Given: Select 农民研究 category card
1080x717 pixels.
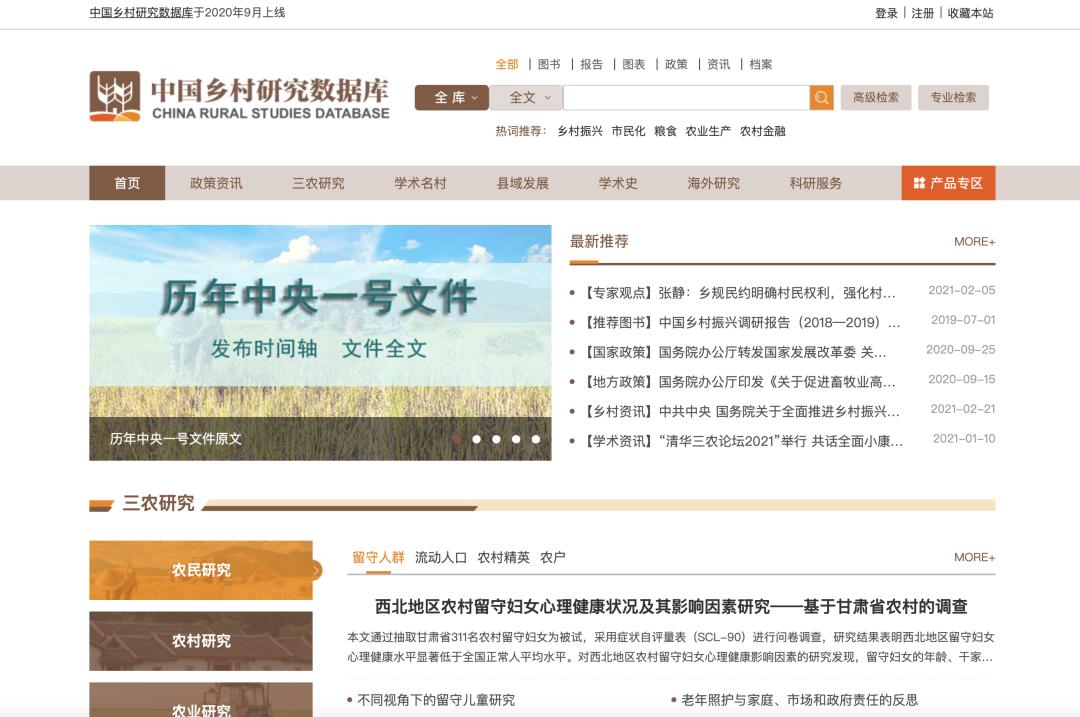Looking at the screenshot, I should (201, 570).
